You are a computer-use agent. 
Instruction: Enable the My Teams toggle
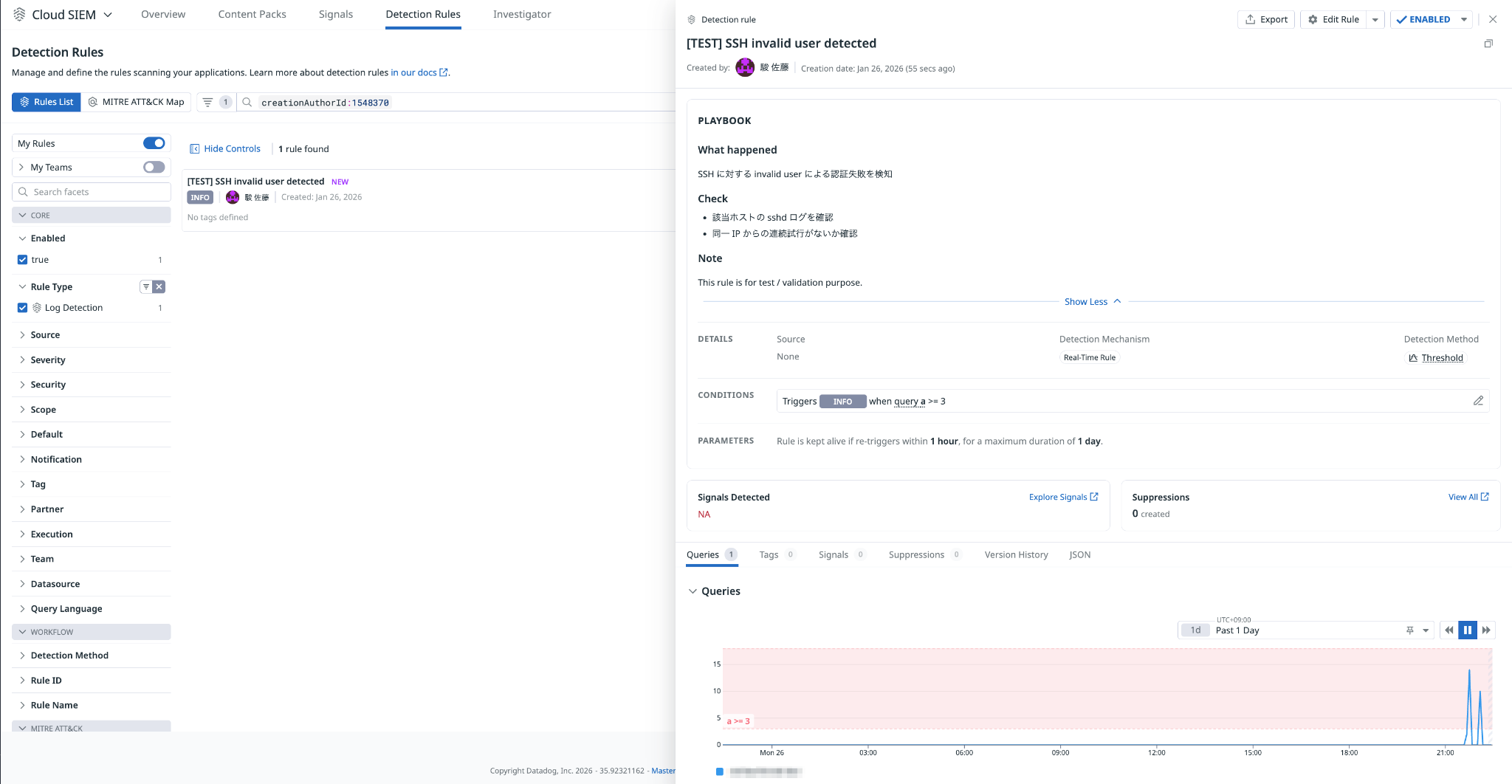coord(154,168)
